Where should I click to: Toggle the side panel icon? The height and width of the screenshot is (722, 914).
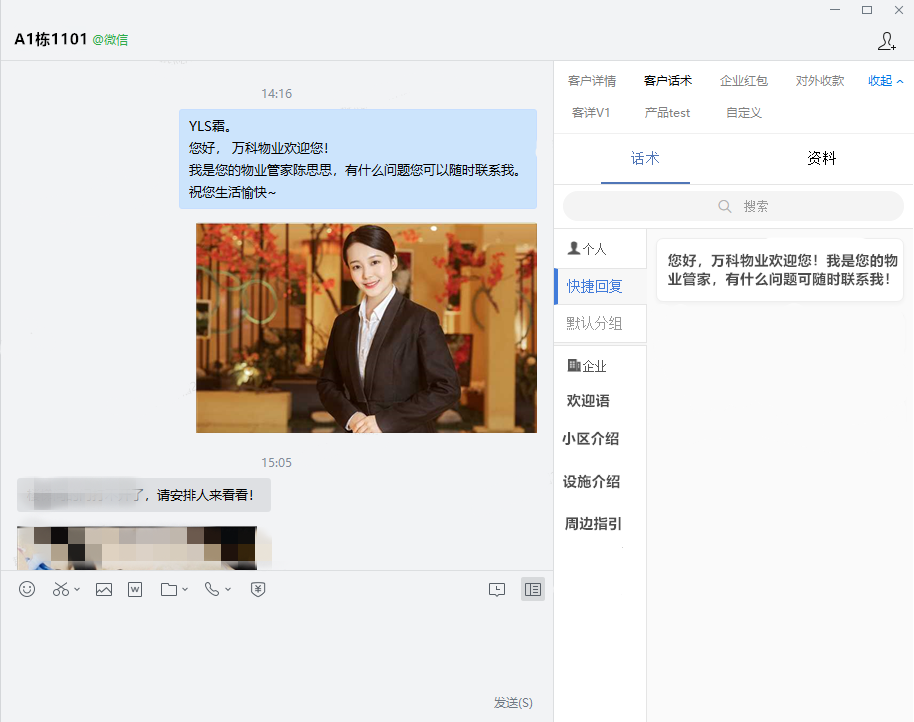coord(533,589)
